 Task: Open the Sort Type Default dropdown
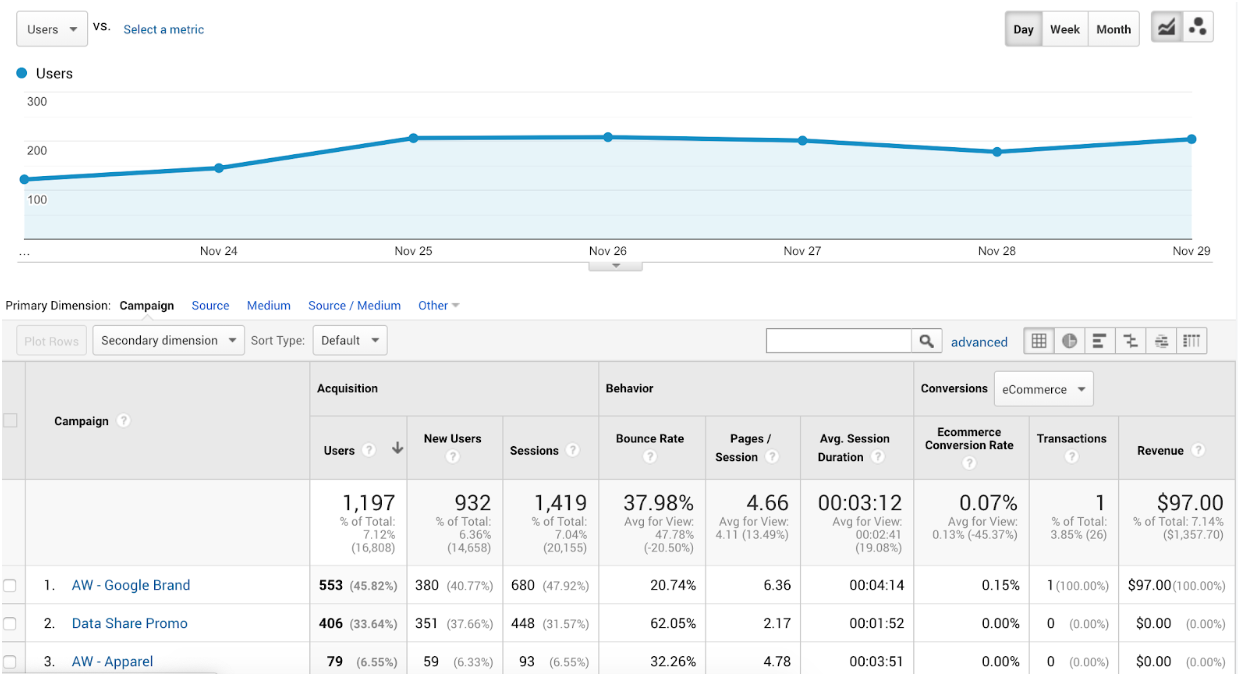(350, 340)
